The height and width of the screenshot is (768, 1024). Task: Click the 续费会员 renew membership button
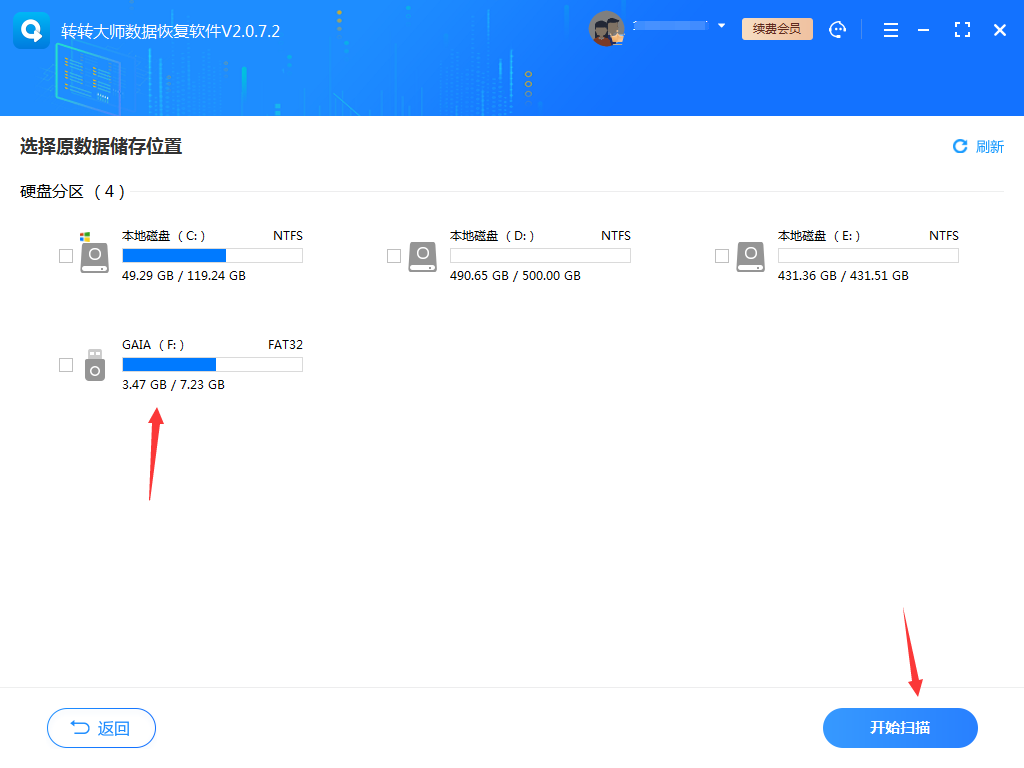pos(777,28)
